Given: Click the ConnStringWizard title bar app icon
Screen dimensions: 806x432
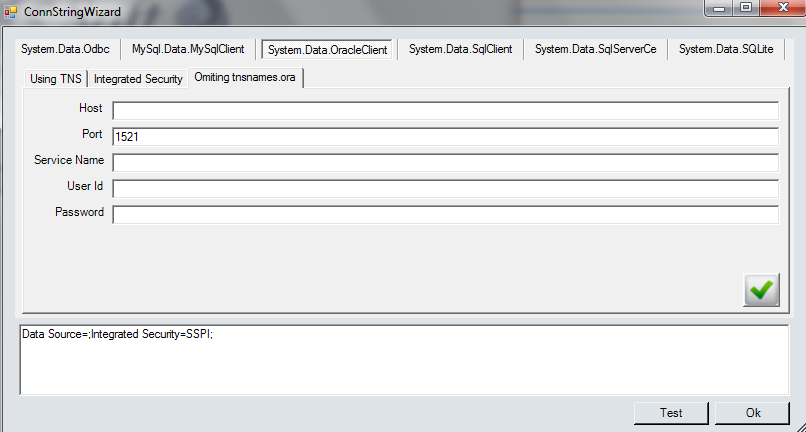Looking at the screenshot, I should 11,11.
